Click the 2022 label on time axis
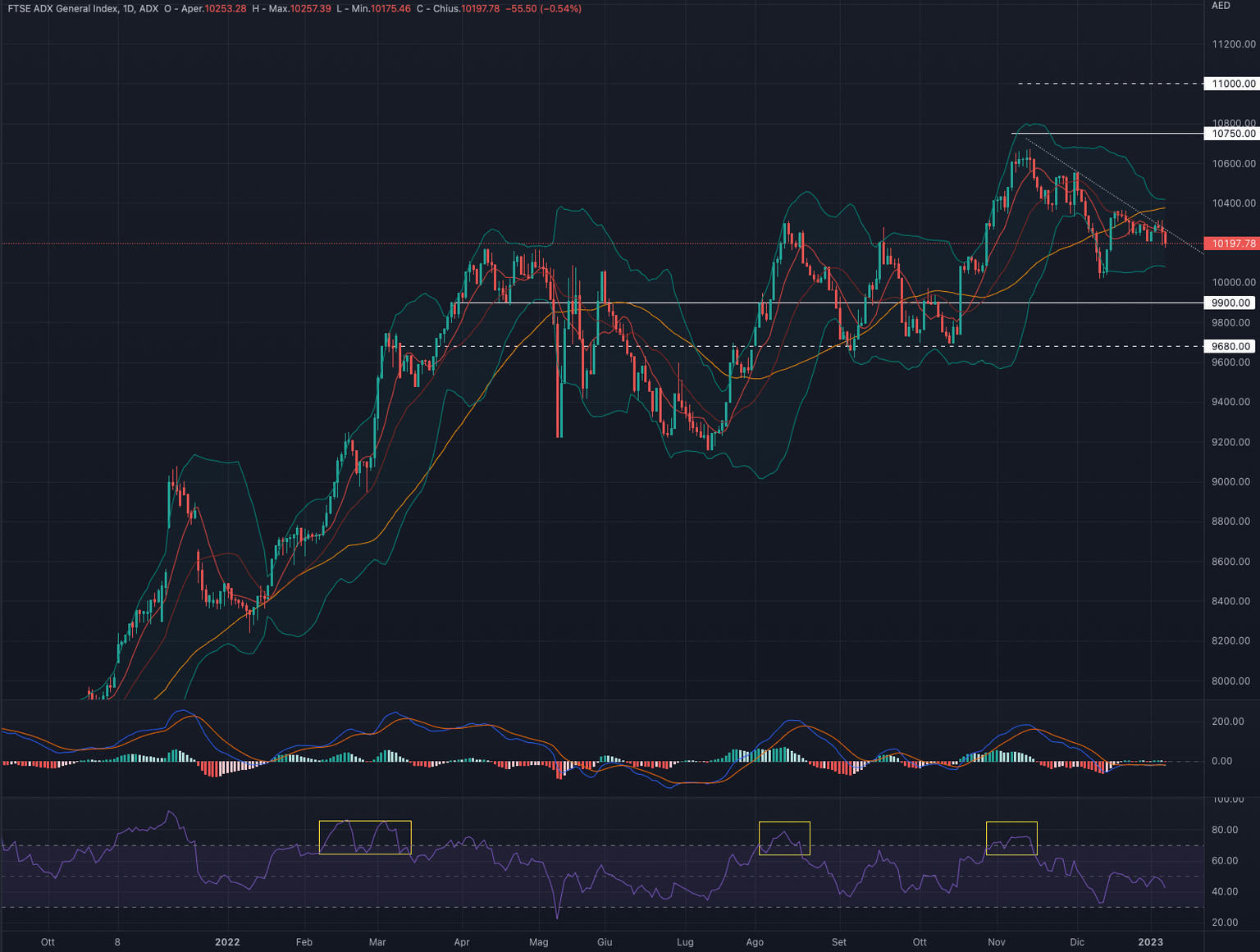This screenshot has height=952, width=1260. (227, 942)
